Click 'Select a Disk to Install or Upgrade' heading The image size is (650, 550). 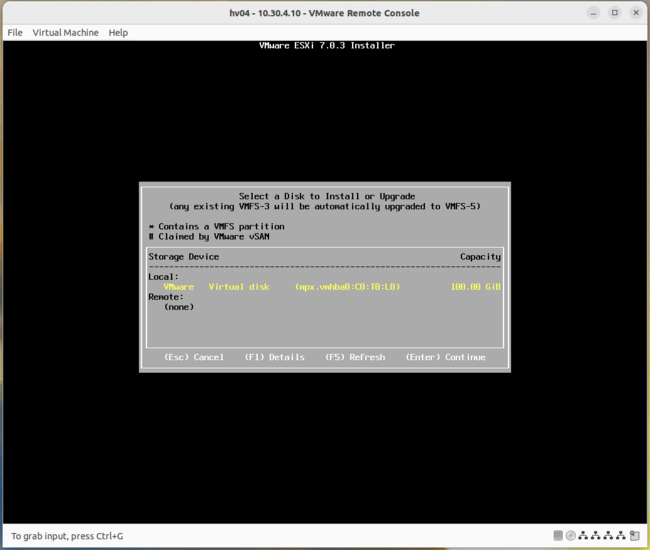(x=327, y=196)
